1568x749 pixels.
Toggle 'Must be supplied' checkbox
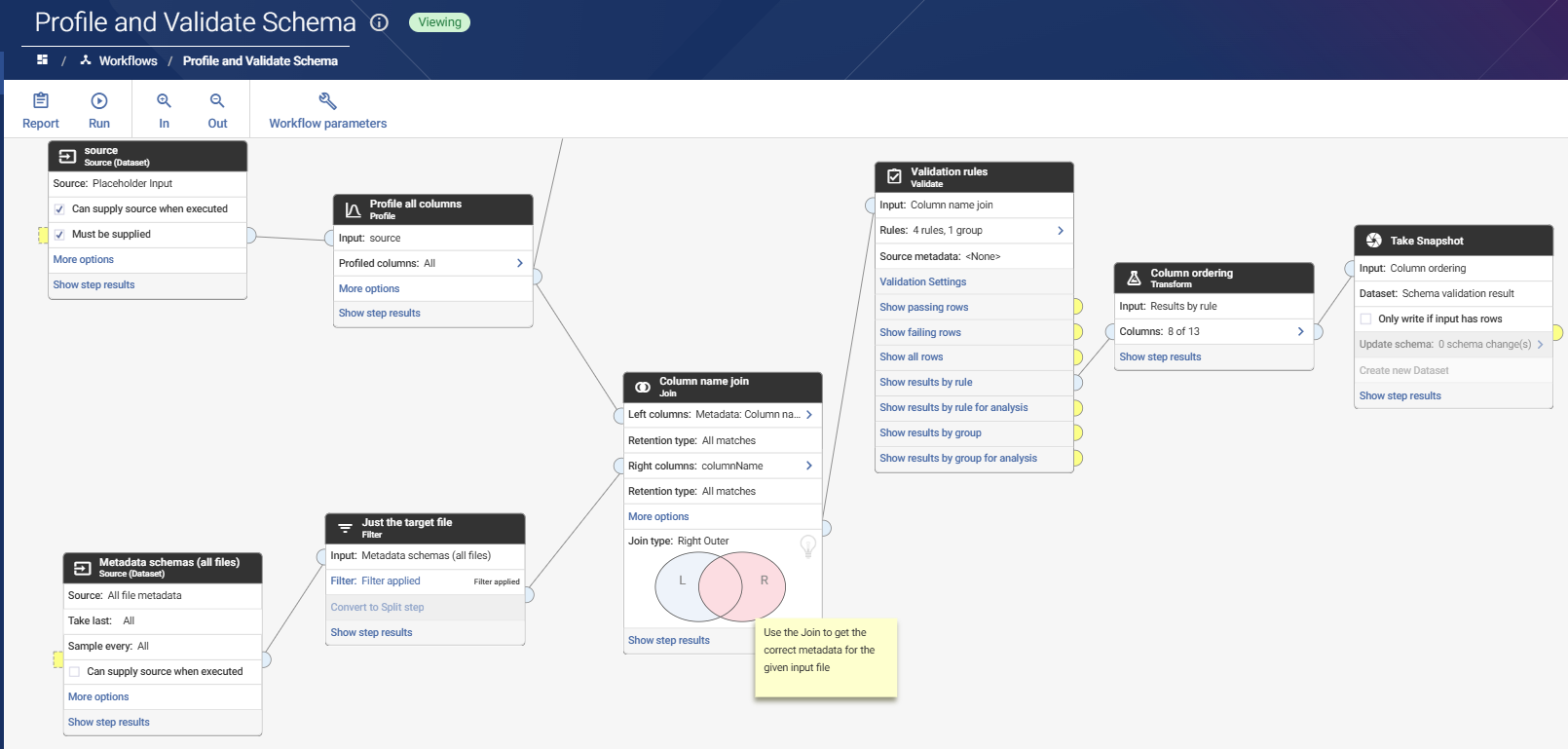[x=59, y=235]
